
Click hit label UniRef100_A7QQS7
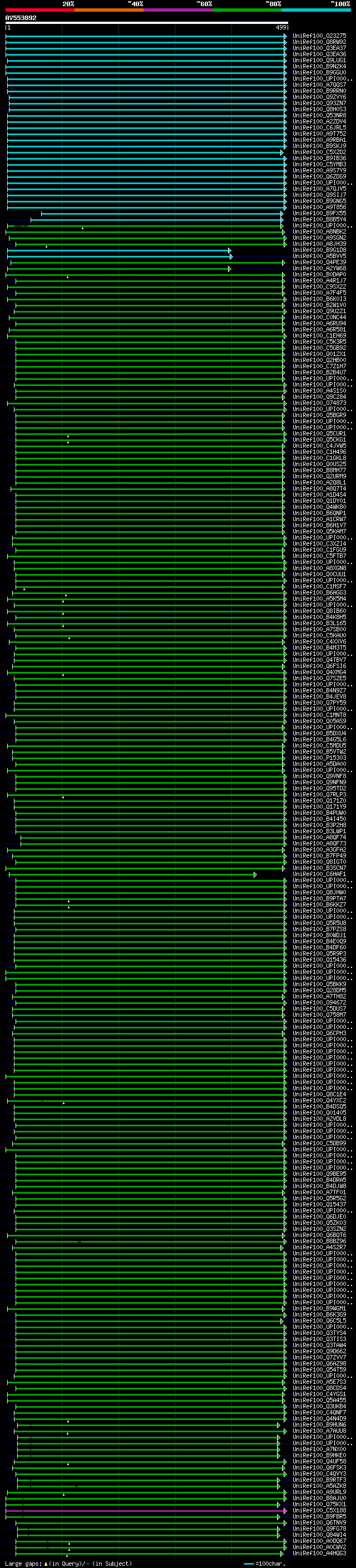coord(319,85)
